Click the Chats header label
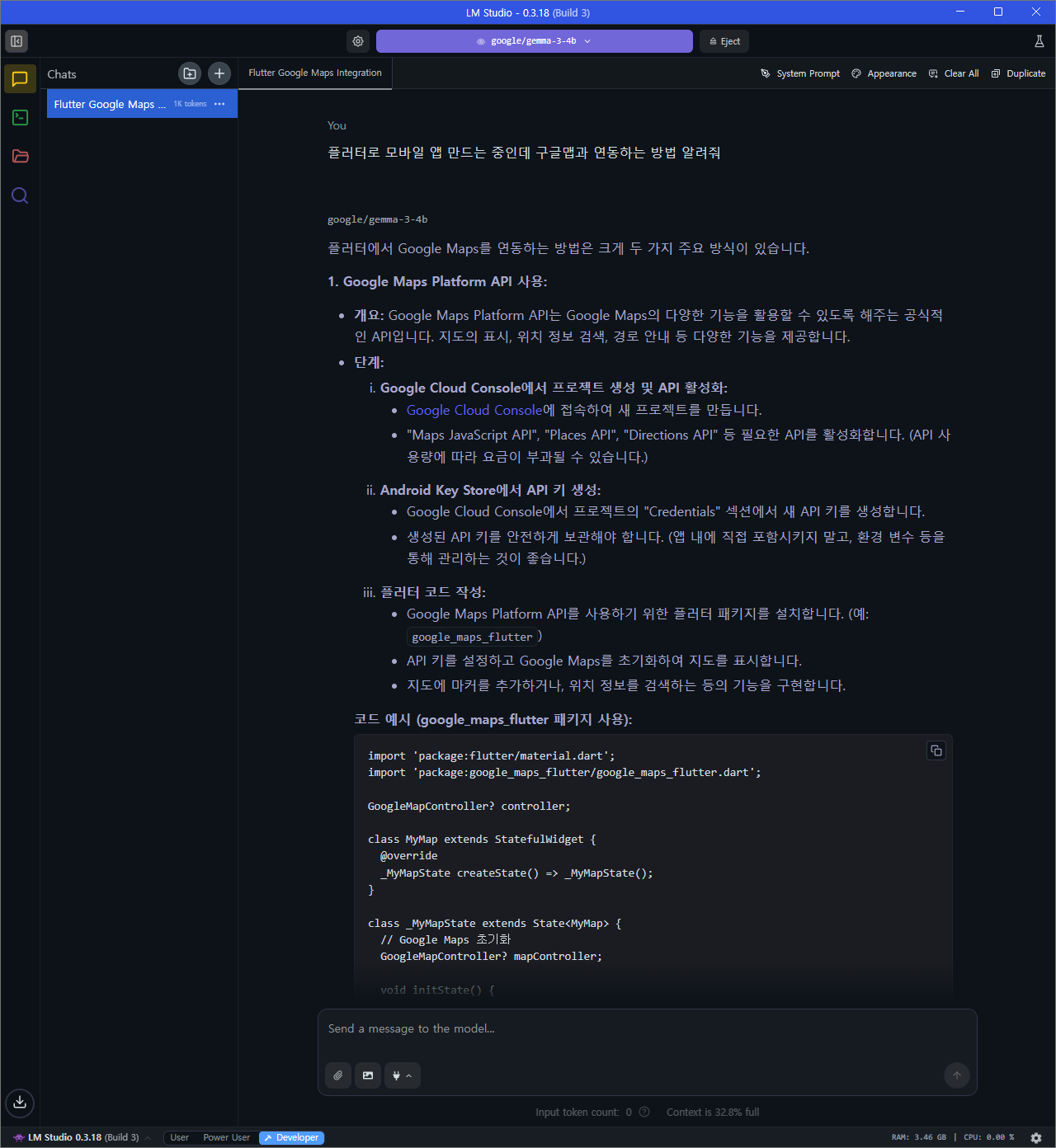The height and width of the screenshot is (1148, 1056). pos(62,74)
